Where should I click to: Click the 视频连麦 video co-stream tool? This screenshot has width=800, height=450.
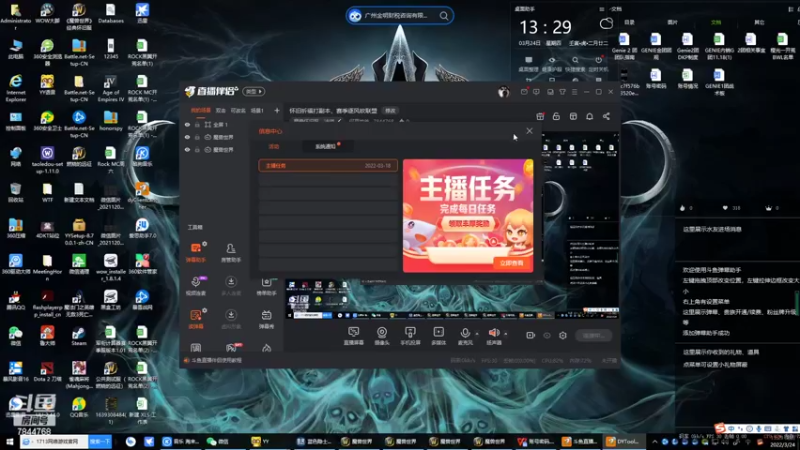196,286
